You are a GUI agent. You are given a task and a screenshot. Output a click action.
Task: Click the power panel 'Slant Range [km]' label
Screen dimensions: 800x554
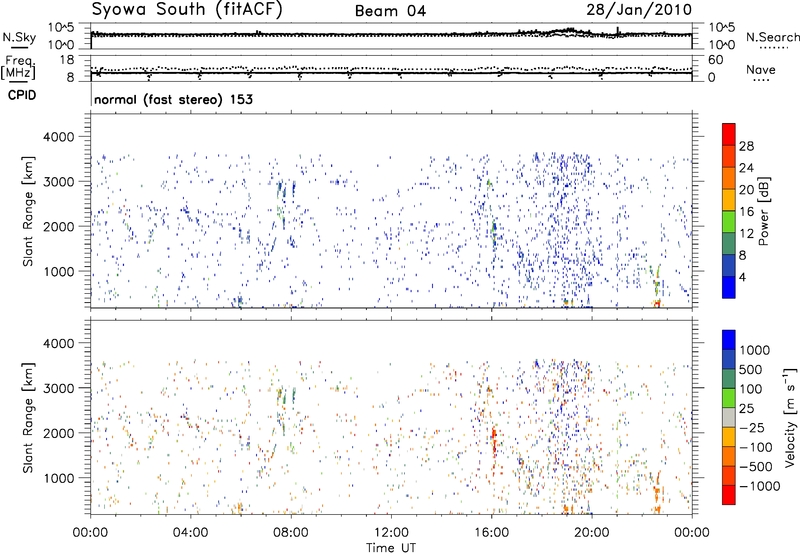28,211
